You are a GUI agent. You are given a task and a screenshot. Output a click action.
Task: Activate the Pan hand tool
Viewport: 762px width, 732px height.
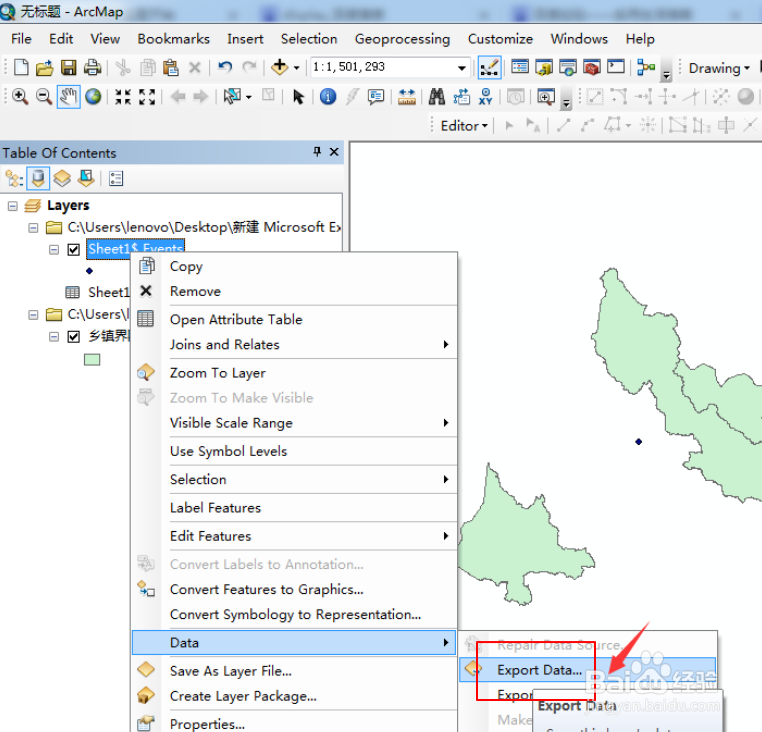click(x=69, y=96)
